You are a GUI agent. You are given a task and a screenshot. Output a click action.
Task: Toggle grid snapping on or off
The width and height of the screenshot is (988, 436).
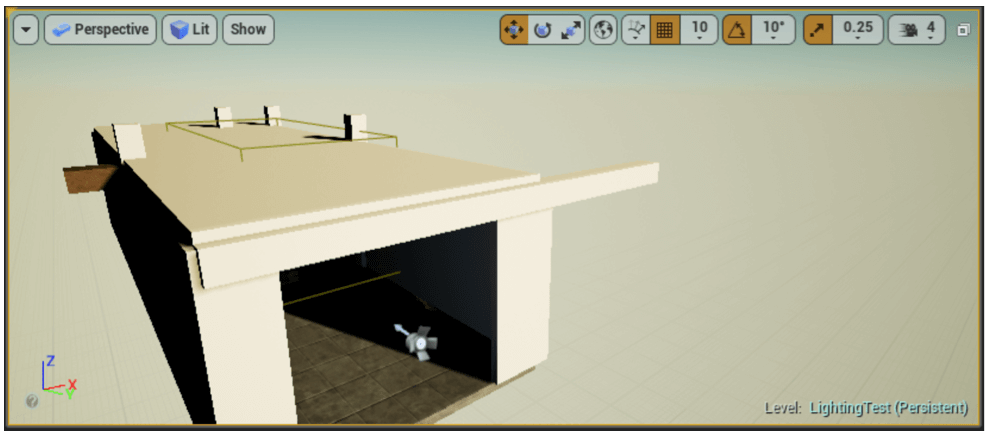(x=663, y=30)
